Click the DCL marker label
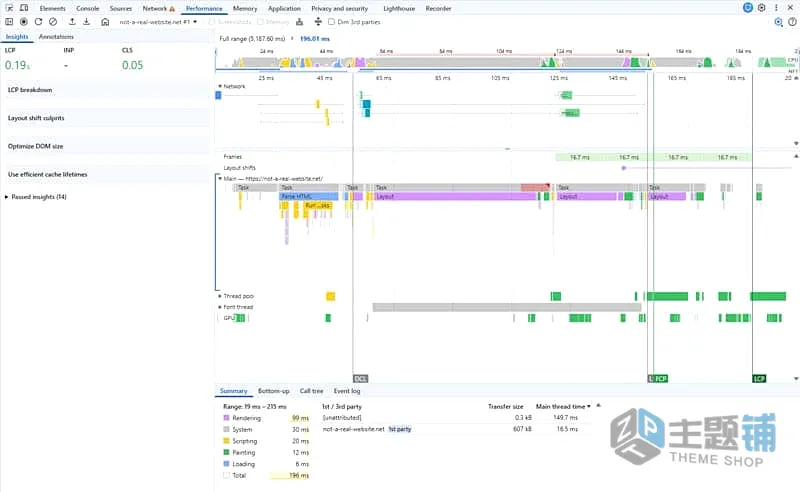The height and width of the screenshot is (492, 800). pyautogui.click(x=360, y=379)
